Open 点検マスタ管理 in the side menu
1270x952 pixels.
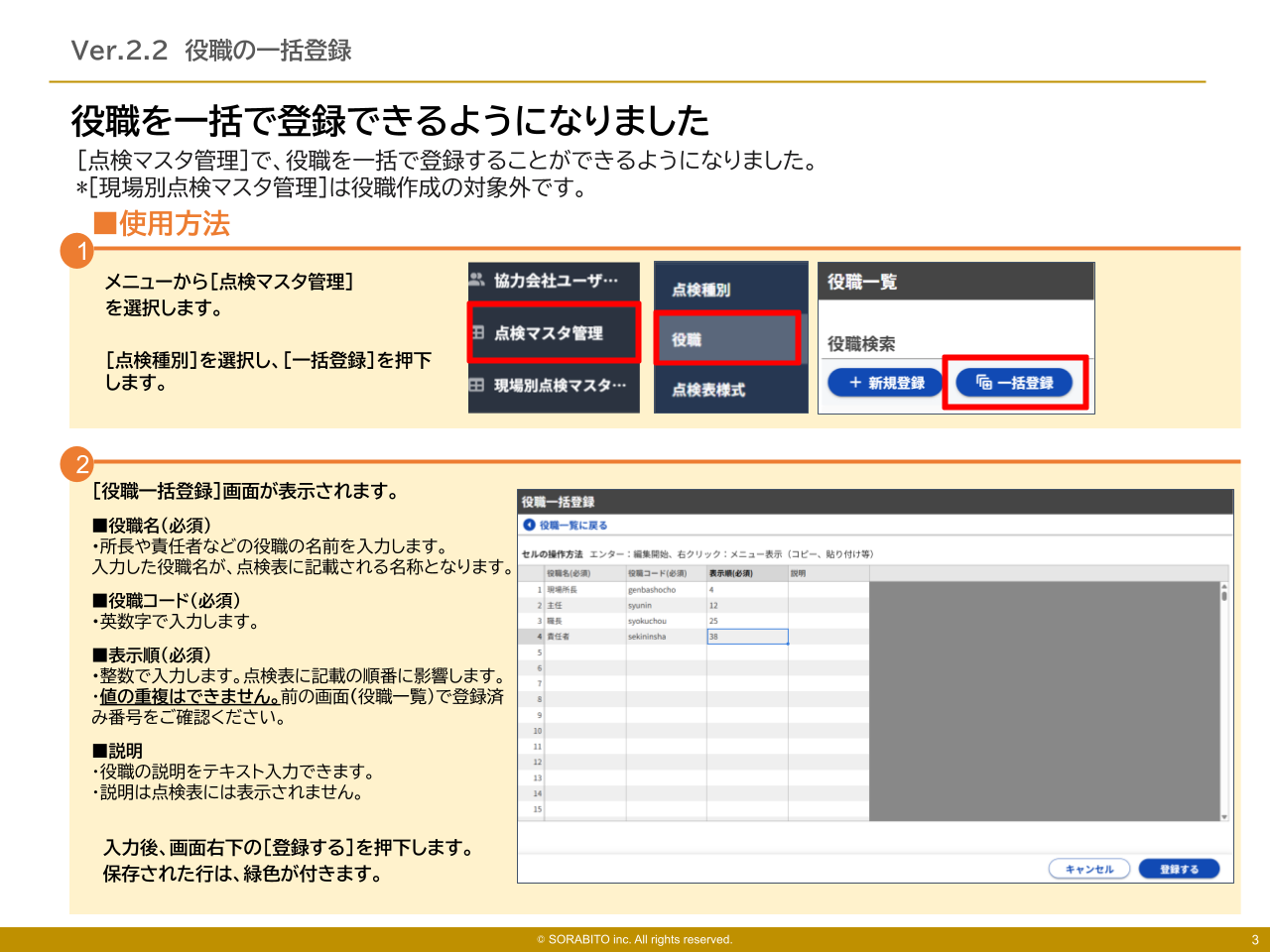click(548, 333)
